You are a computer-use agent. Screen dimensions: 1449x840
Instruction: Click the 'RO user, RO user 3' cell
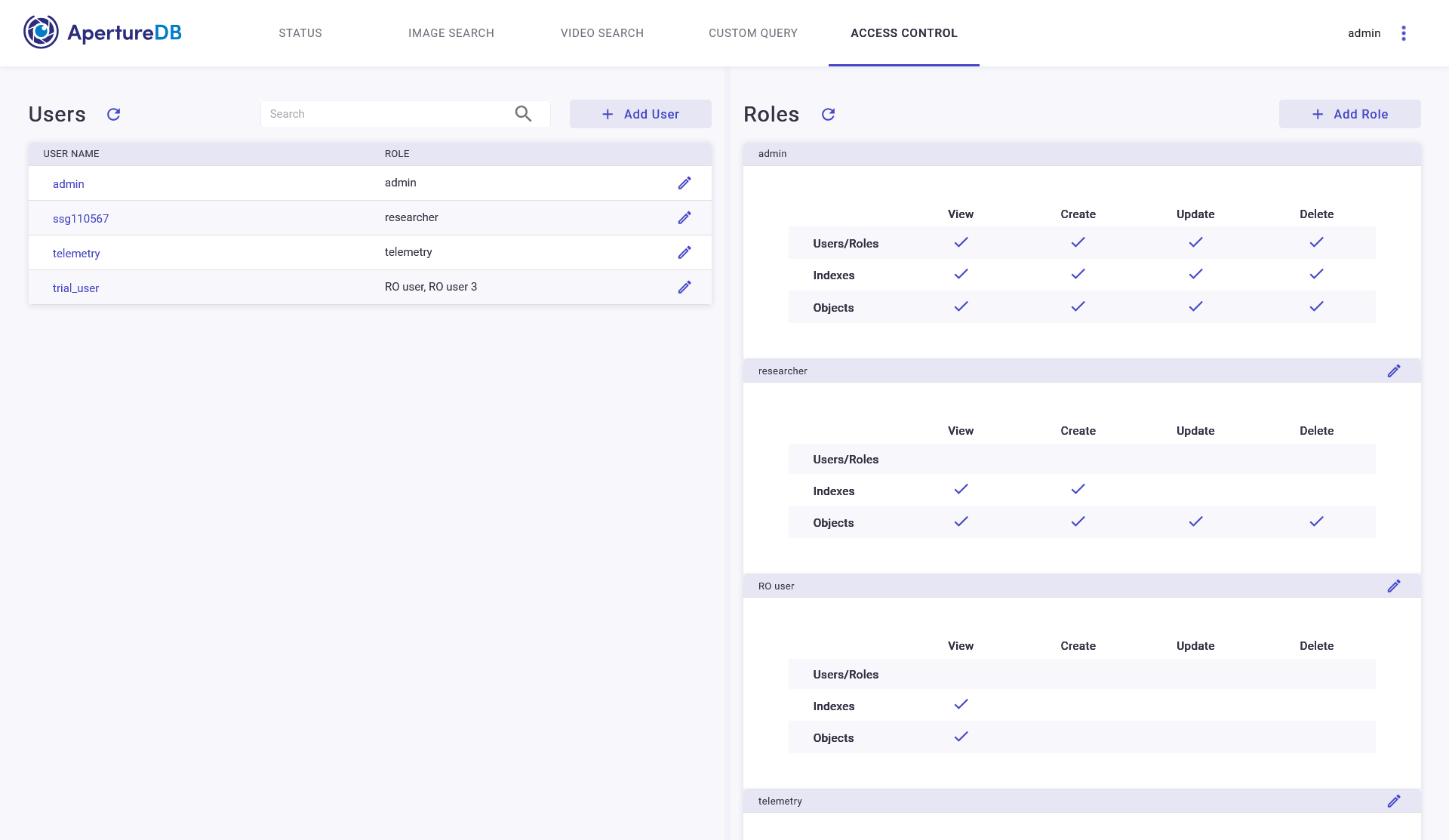tap(431, 287)
